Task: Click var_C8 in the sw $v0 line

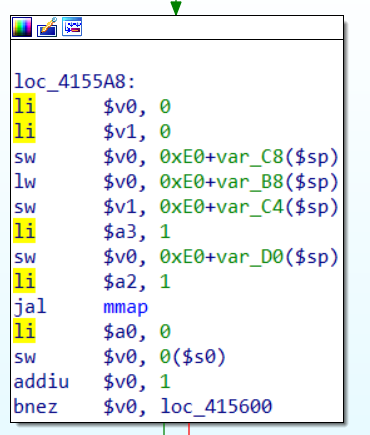Action: click(250, 157)
